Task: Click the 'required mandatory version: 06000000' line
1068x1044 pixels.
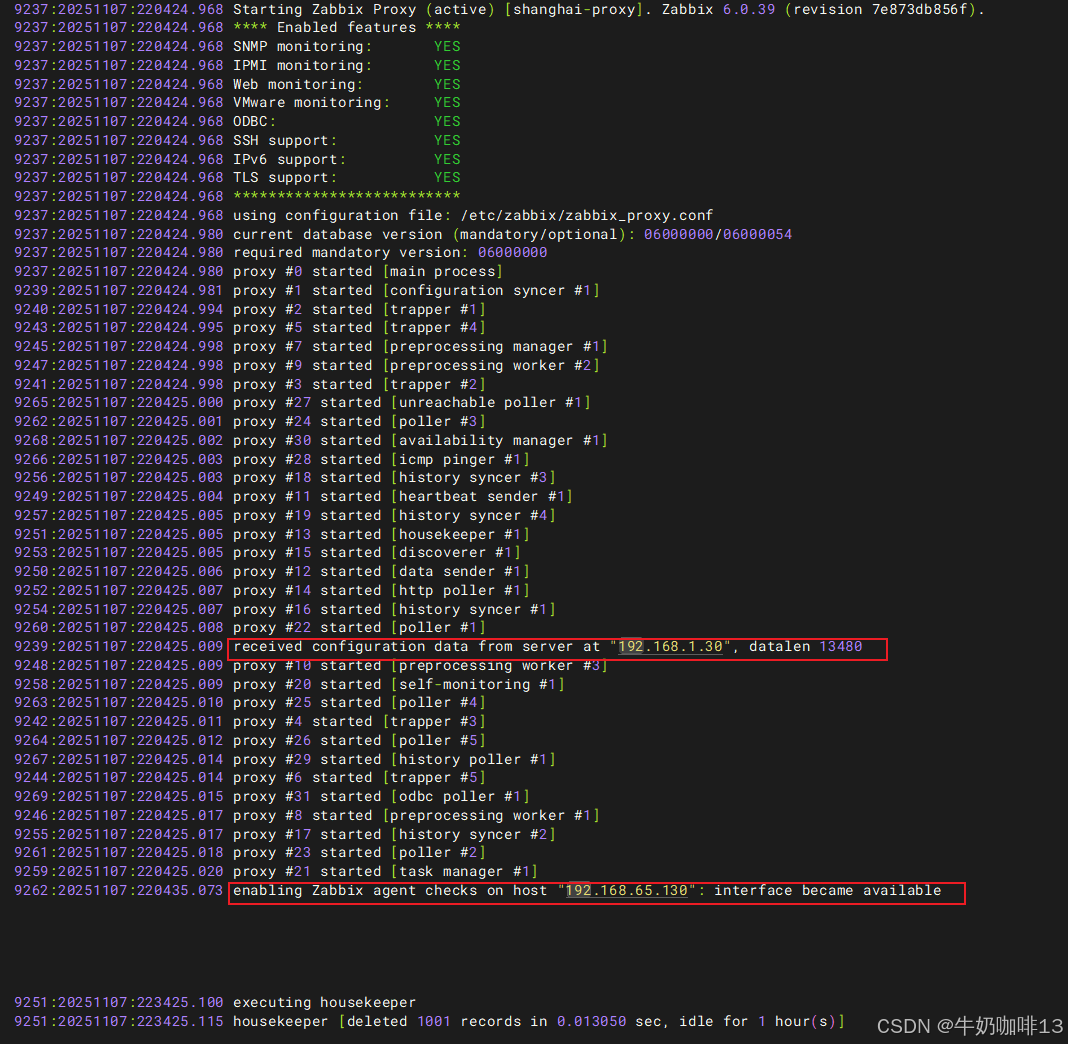Action: coord(281,252)
